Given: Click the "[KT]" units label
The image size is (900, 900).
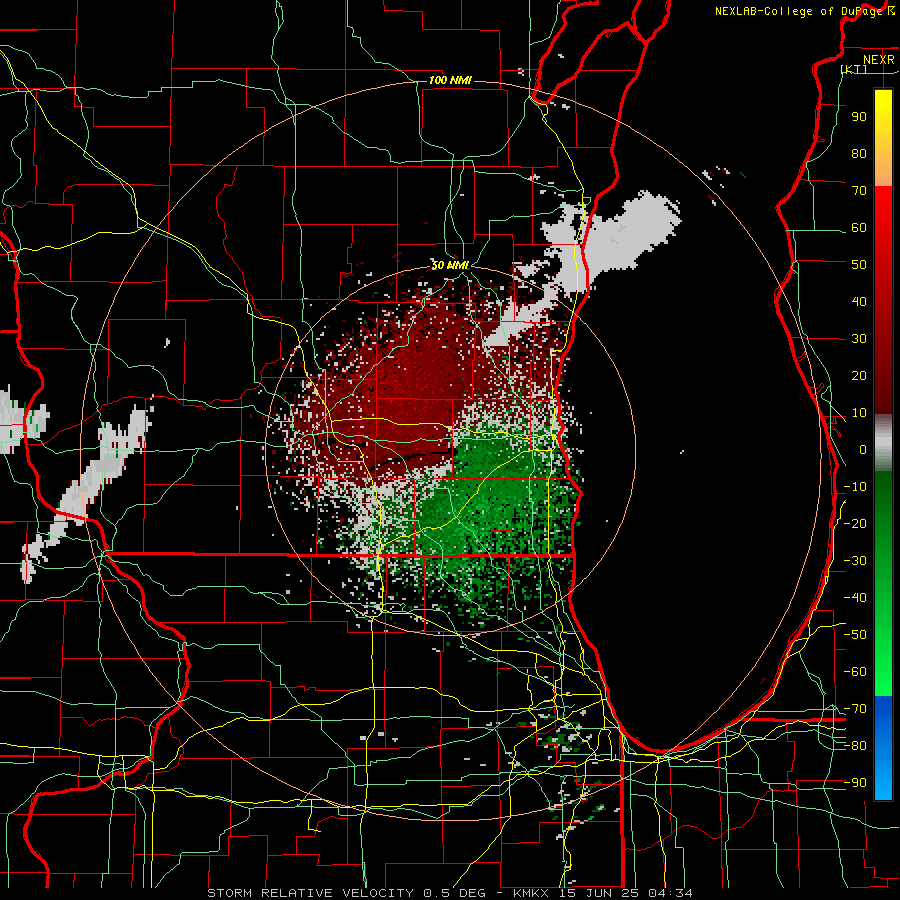Looking at the screenshot, I should [854, 69].
